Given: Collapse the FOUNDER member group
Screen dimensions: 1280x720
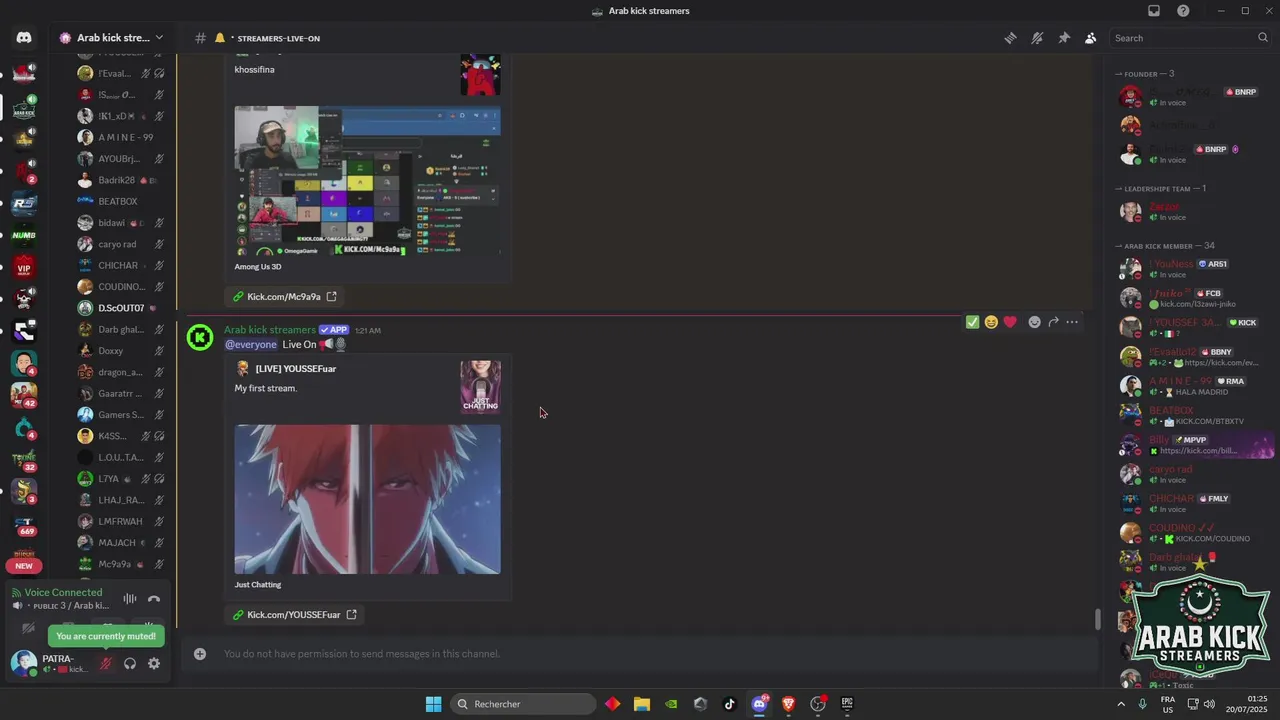Looking at the screenshot, I should coord(1145,74).
